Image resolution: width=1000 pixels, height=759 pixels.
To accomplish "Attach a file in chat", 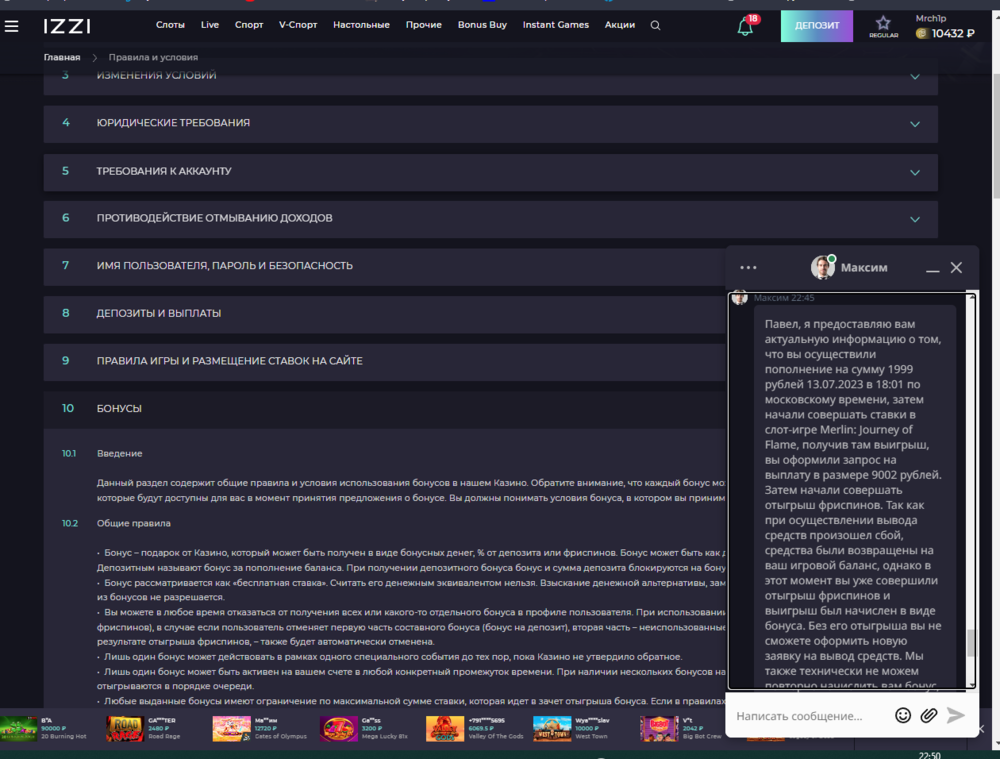I will pyautogui.click(x=929, y=715).
